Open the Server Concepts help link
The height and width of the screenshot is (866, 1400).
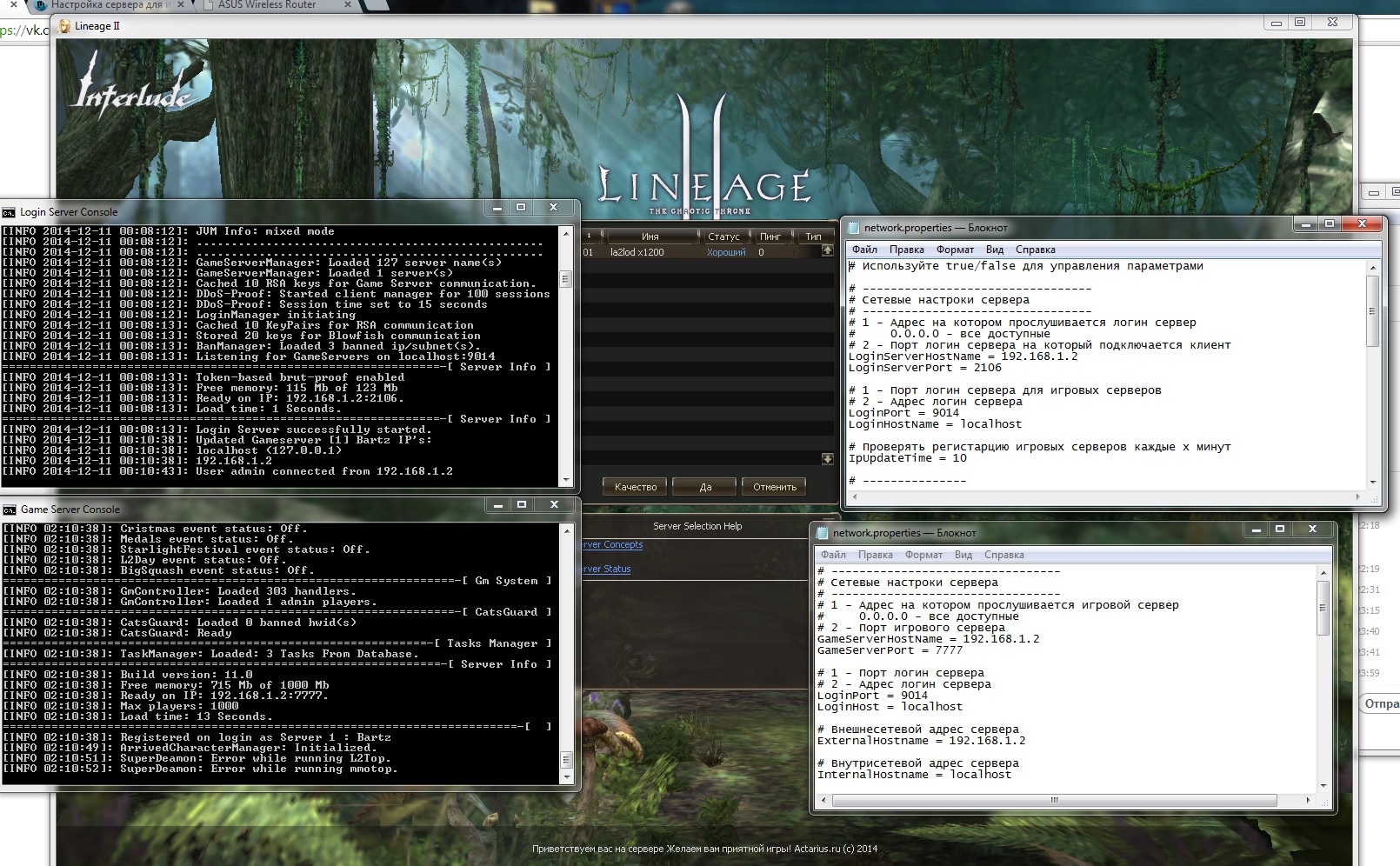click(612, 545)
